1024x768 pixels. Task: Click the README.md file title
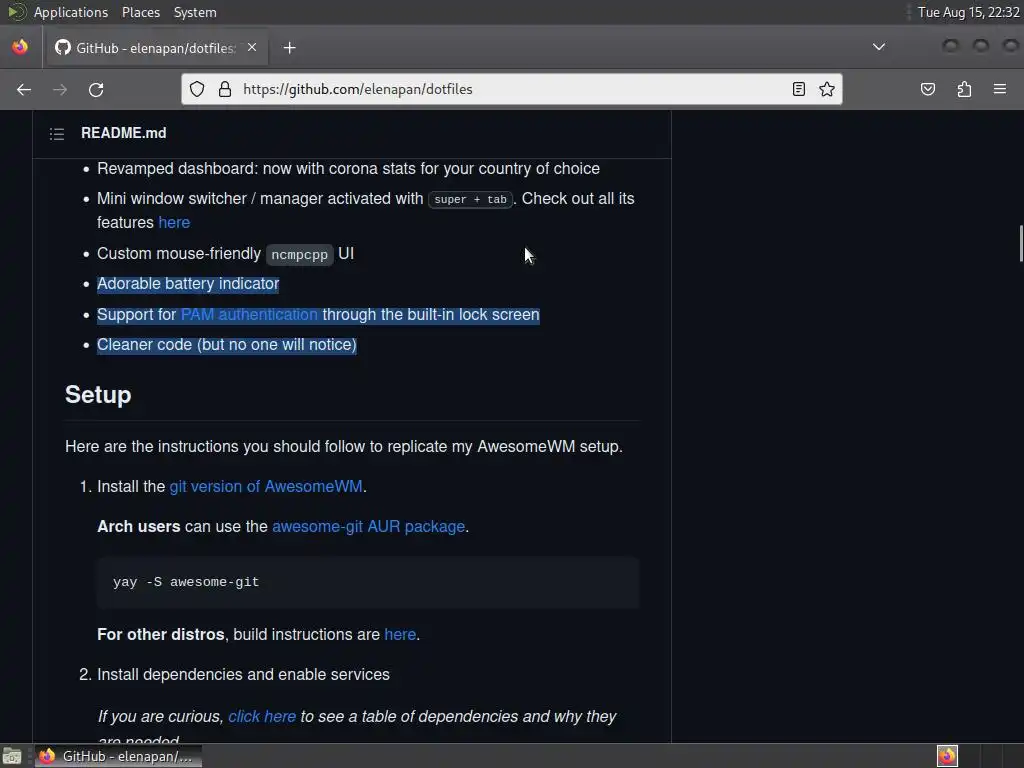[x=123, y=133]
